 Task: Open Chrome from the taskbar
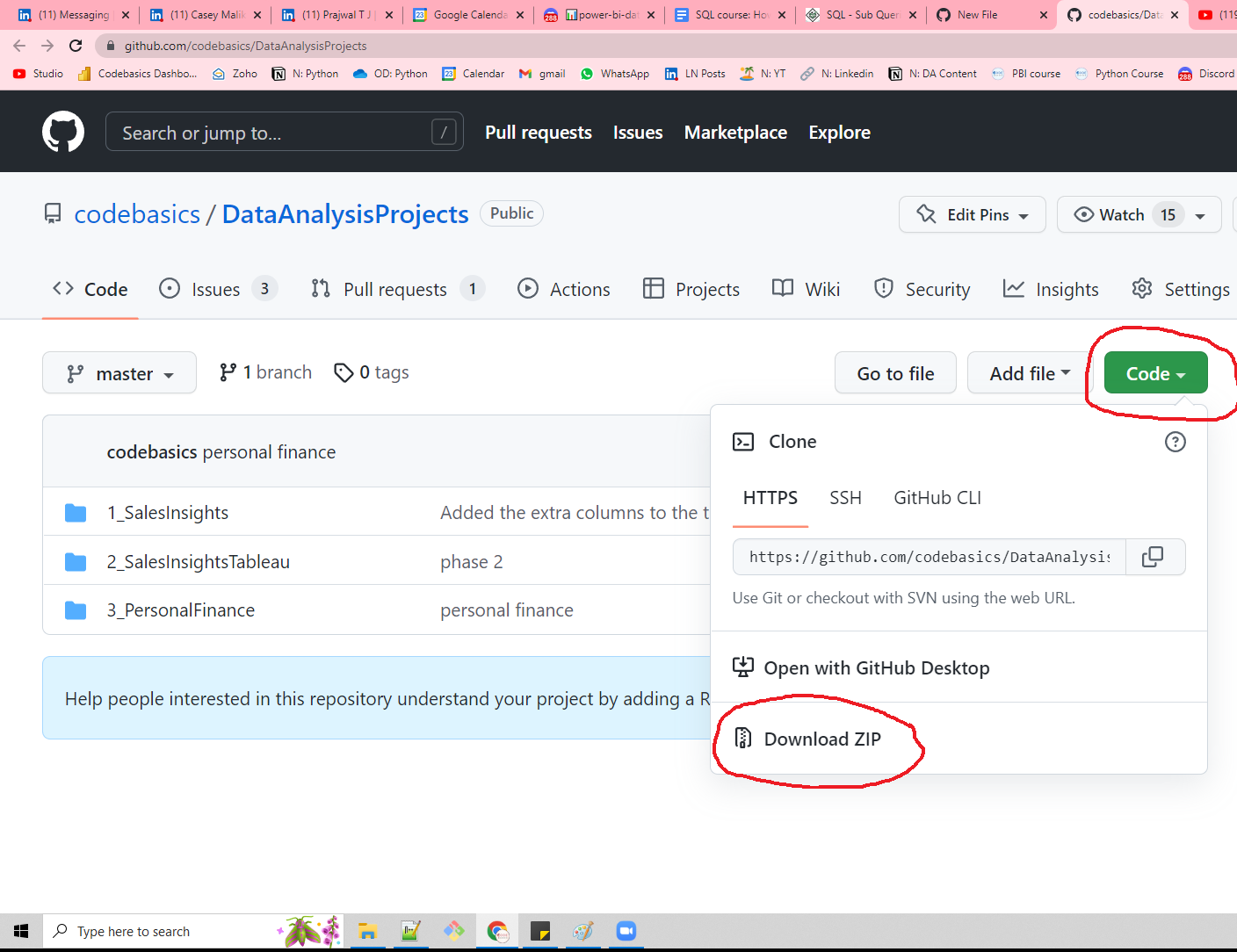pyautogui.click(x=498, y=931)
